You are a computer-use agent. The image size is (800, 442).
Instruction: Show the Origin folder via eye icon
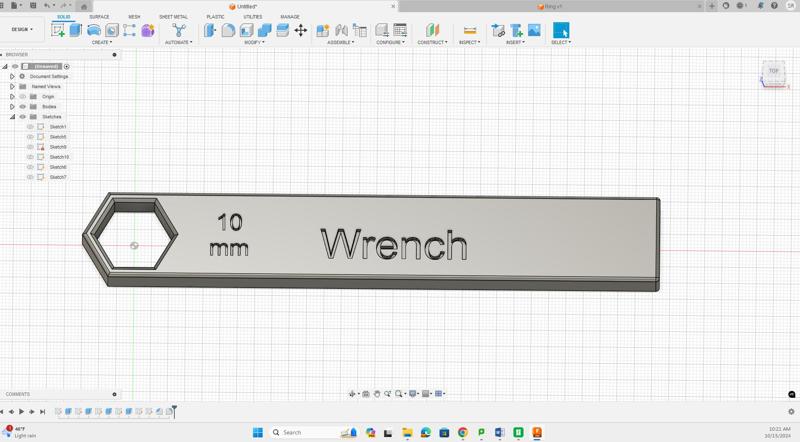coord(22,96)
